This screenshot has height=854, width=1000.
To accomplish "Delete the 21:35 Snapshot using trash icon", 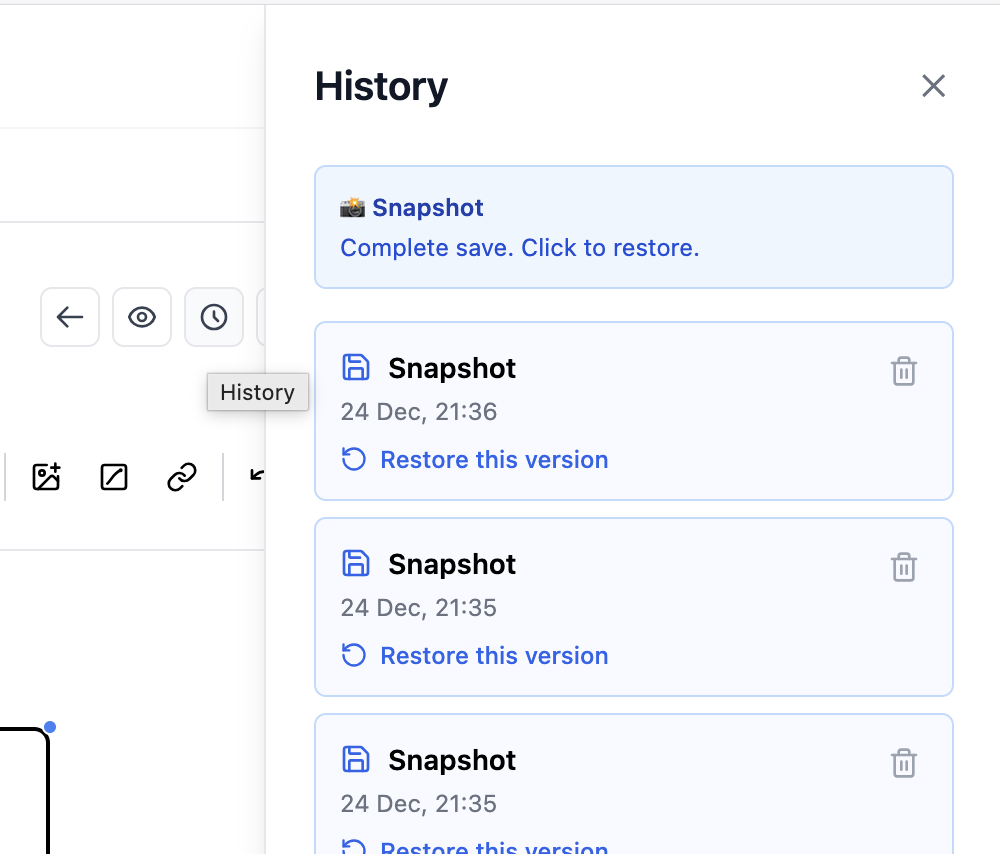I will [x=903, y=567].
